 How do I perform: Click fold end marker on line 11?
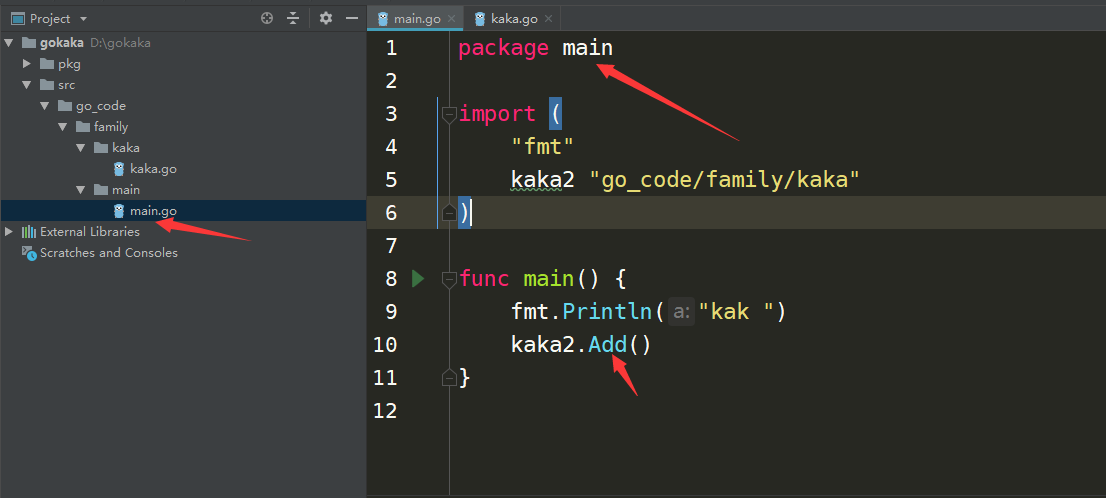pyautogui.click(x=449, y=377)
